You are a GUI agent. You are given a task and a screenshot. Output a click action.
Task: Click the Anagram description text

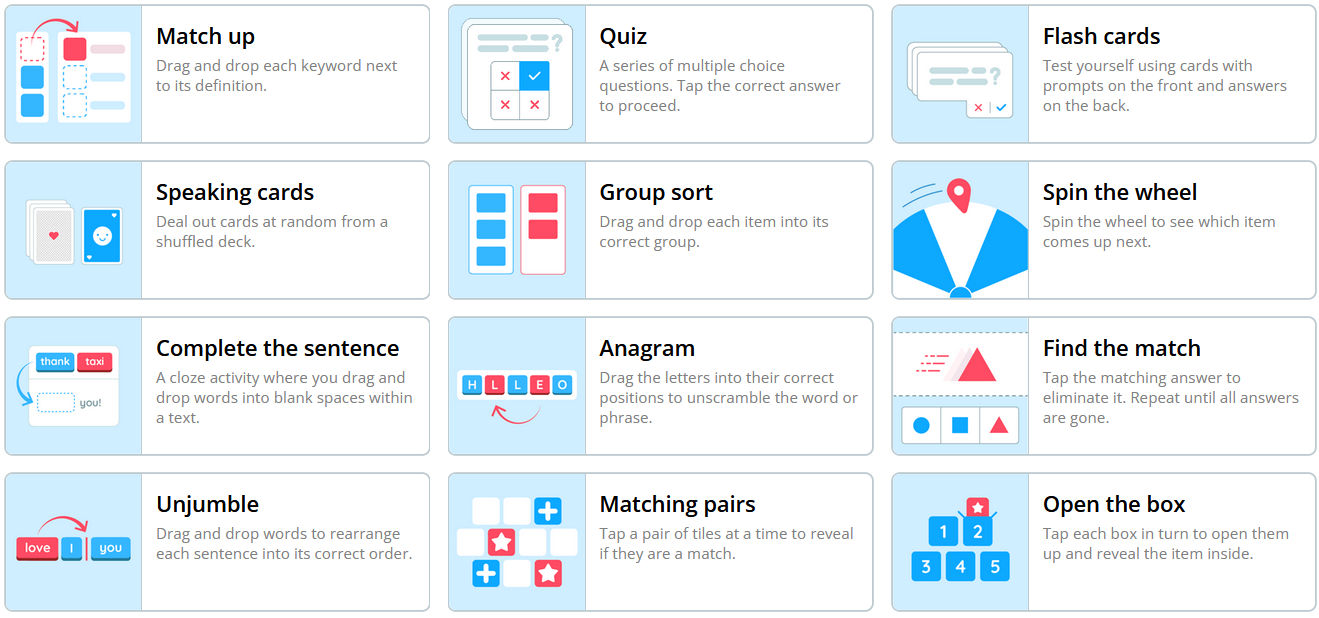coord(728,398)
